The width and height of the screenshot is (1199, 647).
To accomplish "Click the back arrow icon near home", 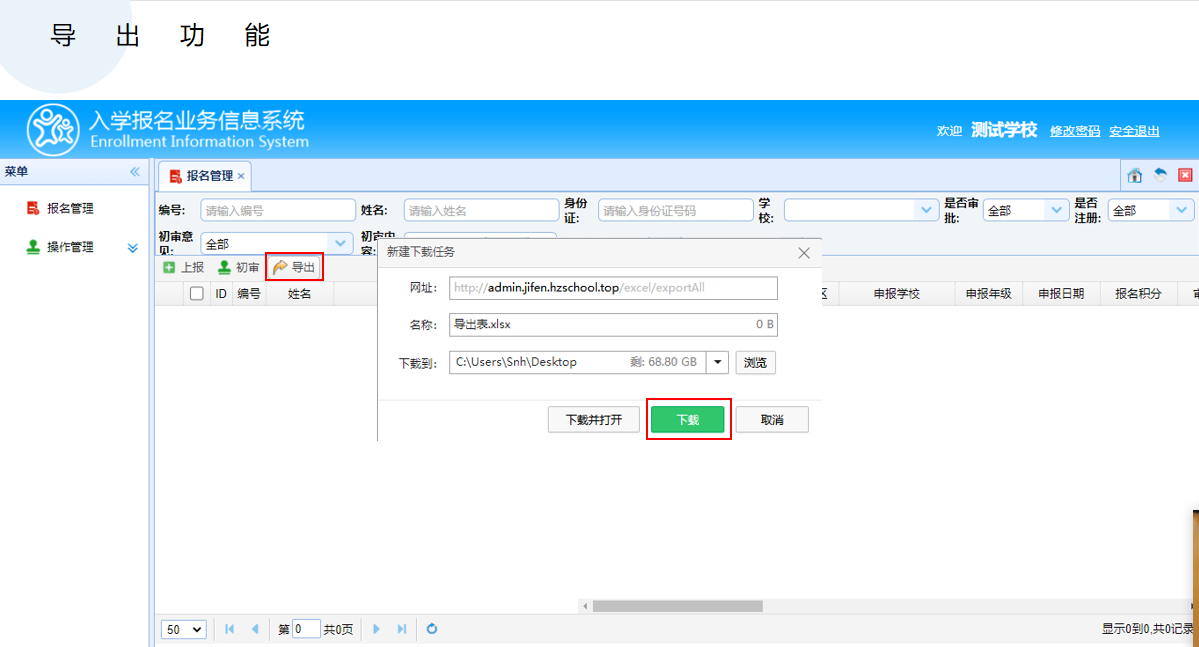I will pos(1160,175).
